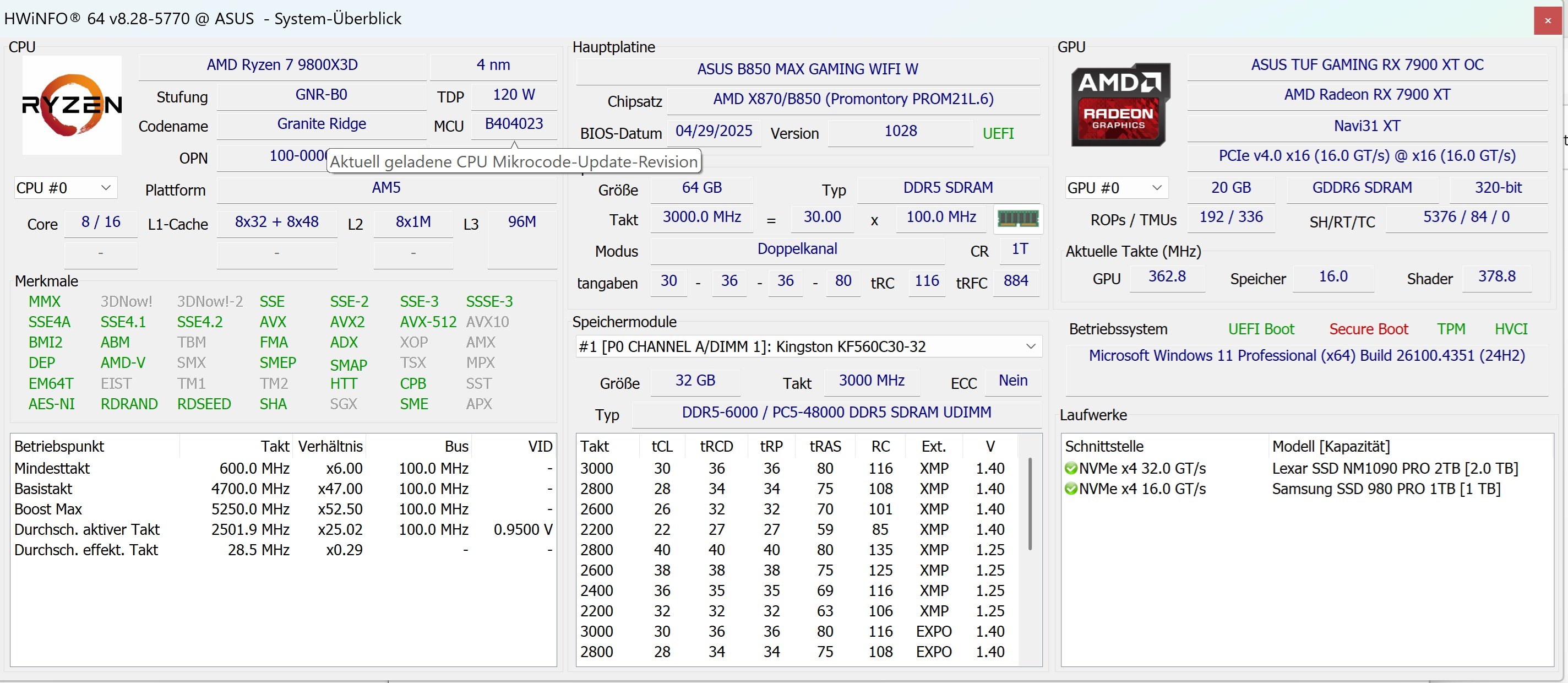The height and width of the screenshot is (683, 1568).
Task: Click the ASUS B850 MAX GAMING WIFI W field
Action: click(x=807, y=69)
